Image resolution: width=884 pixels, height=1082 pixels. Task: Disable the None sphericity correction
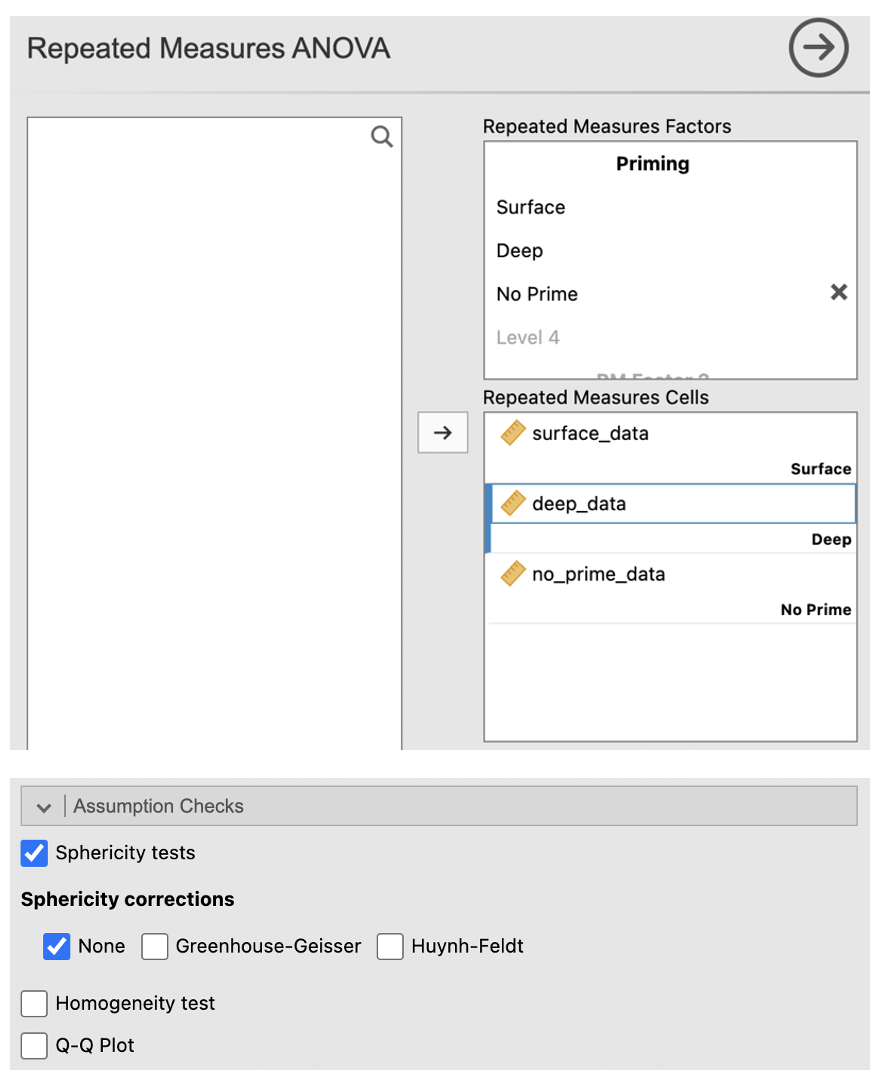pos(57,946)
